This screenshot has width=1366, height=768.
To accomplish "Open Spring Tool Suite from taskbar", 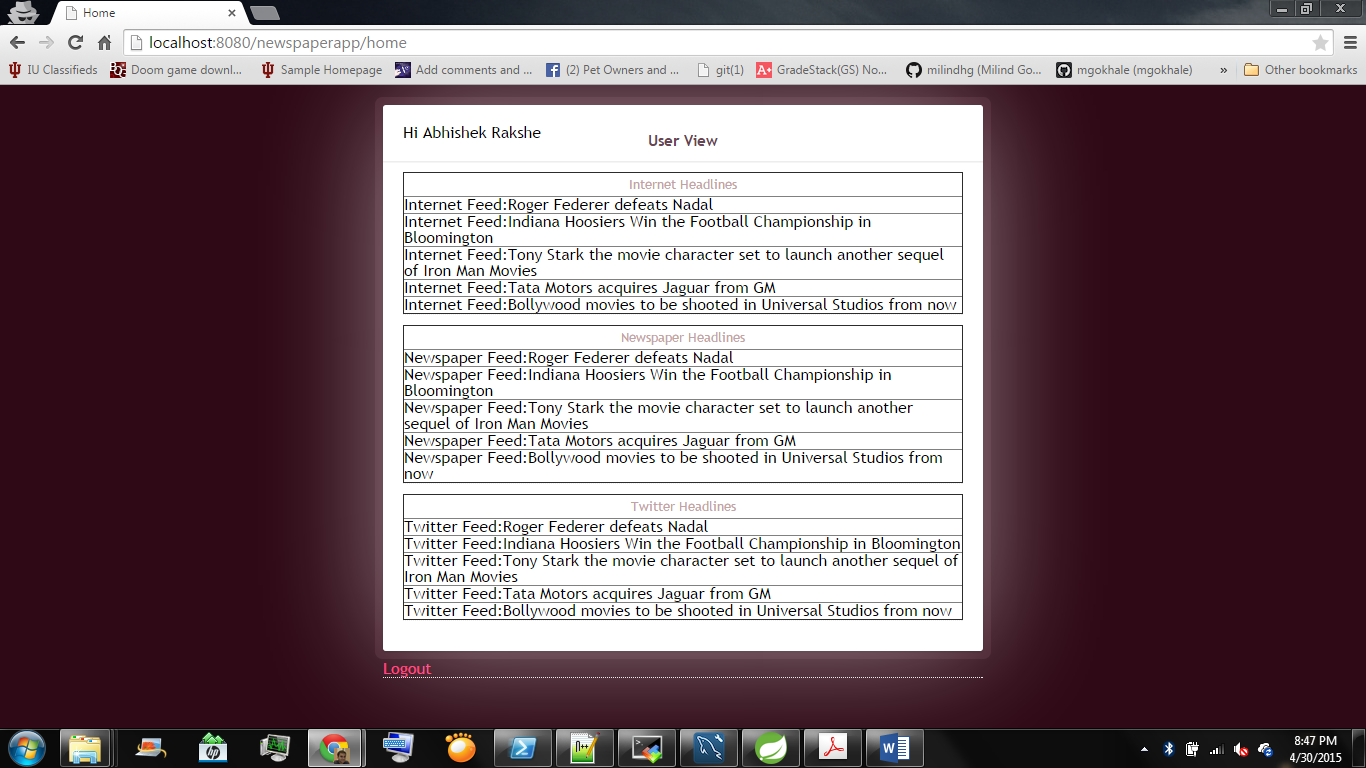I will tap(771, 748).
